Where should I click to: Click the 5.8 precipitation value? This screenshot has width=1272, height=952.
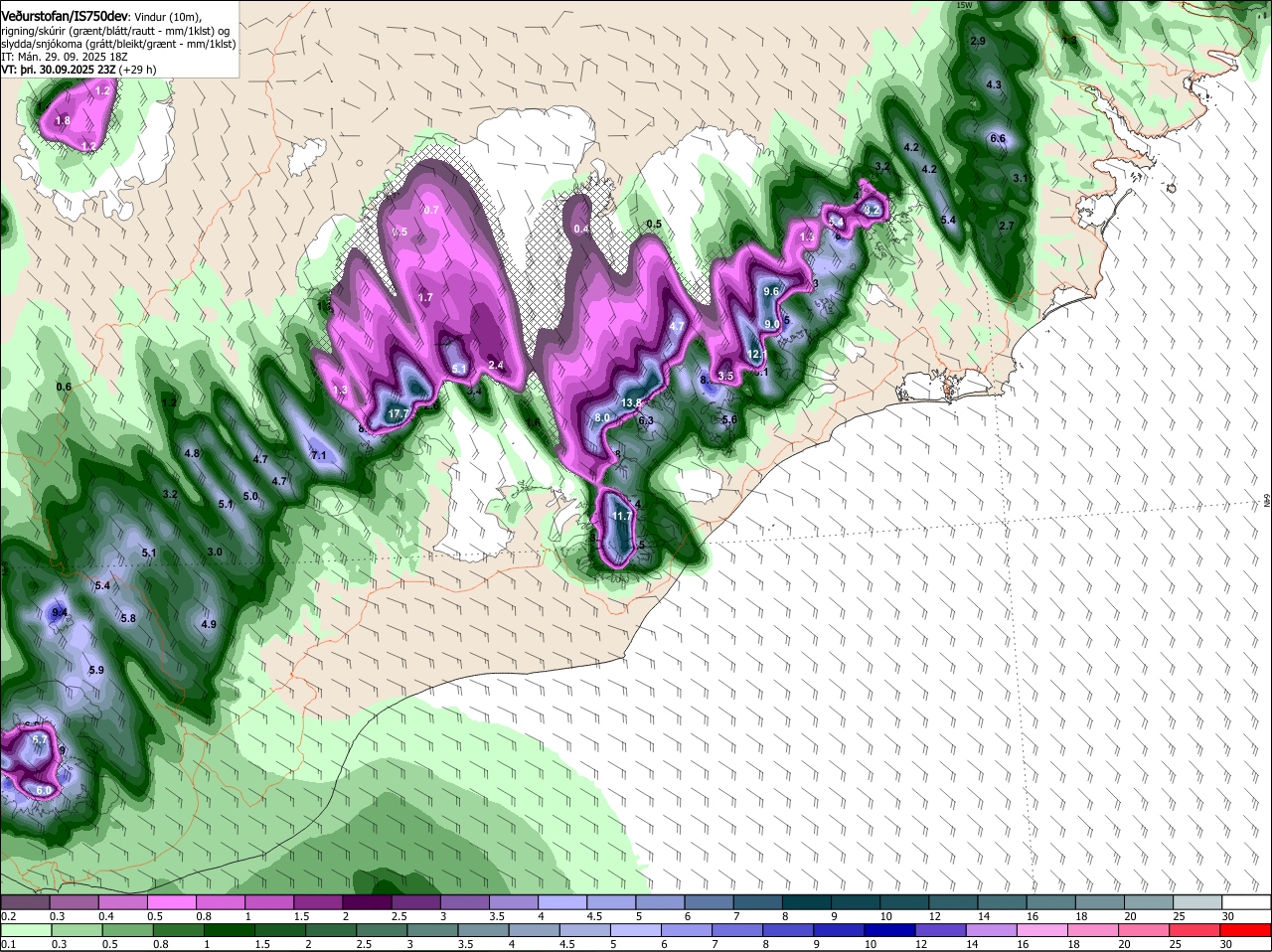pos(127,618)
